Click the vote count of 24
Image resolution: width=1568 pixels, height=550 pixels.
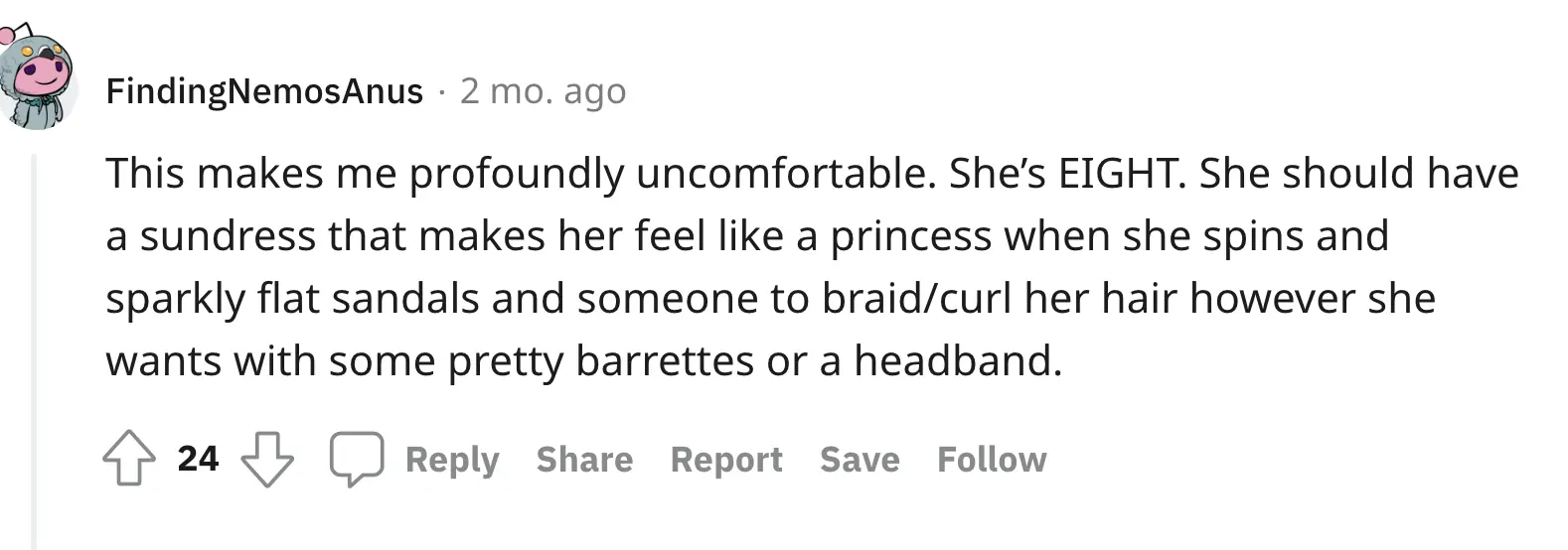pyautogui.click(x=198, y=459)
